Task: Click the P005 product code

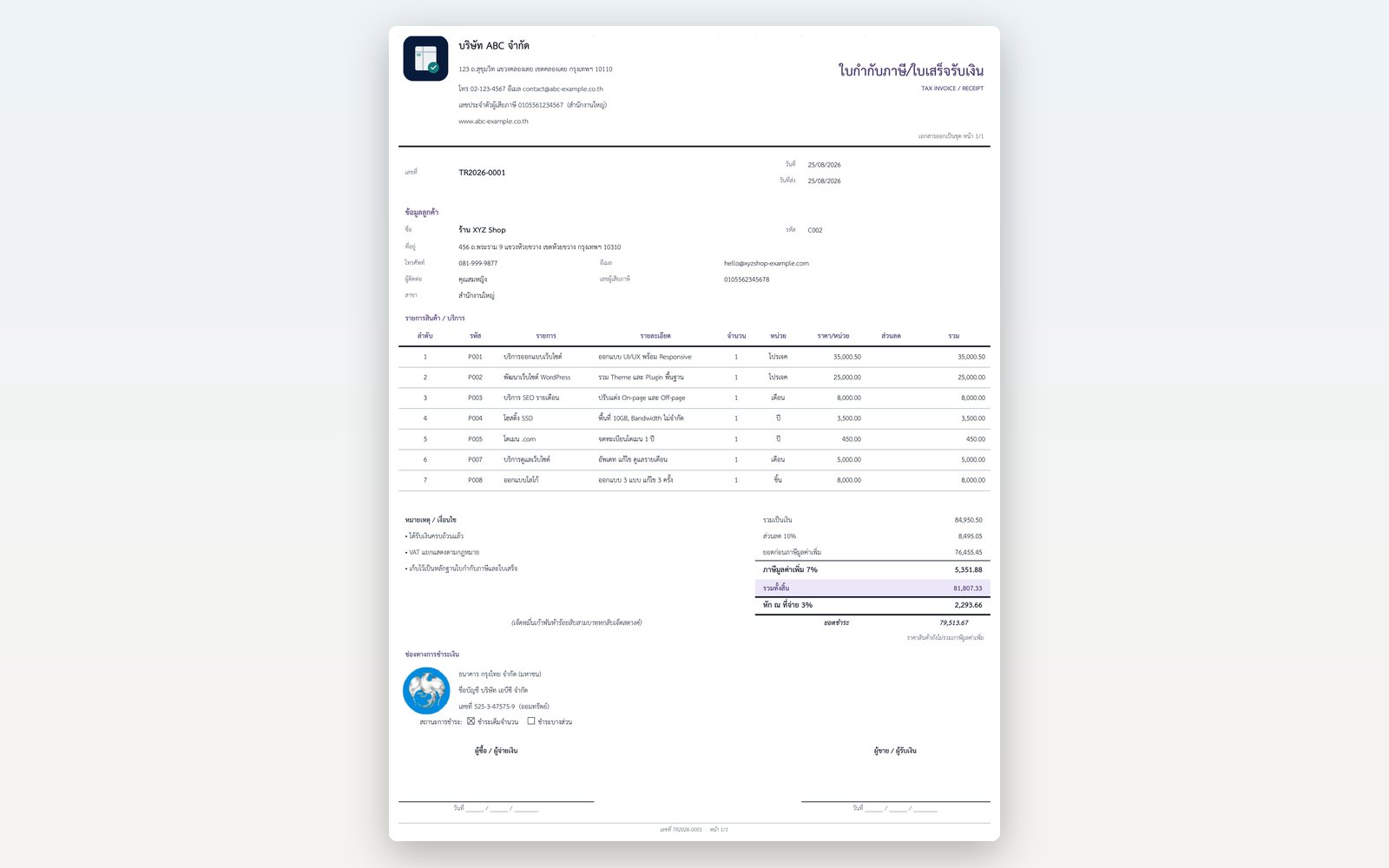Action: point(475,439)
